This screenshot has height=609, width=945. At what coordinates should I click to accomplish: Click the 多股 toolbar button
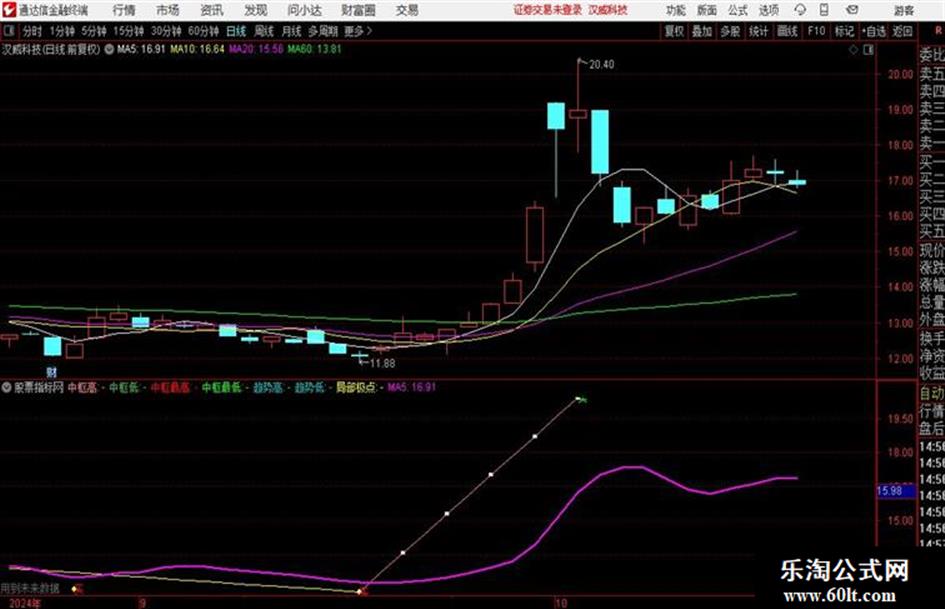[x=730, y=31]
